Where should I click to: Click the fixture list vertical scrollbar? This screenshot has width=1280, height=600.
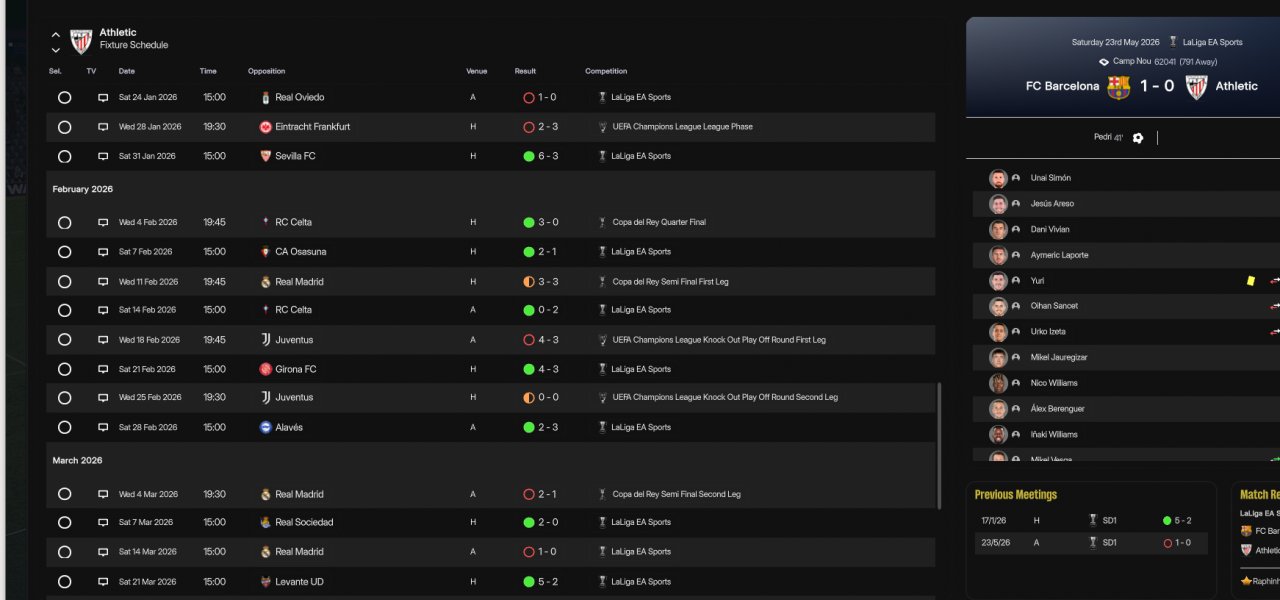coord(939,445)
